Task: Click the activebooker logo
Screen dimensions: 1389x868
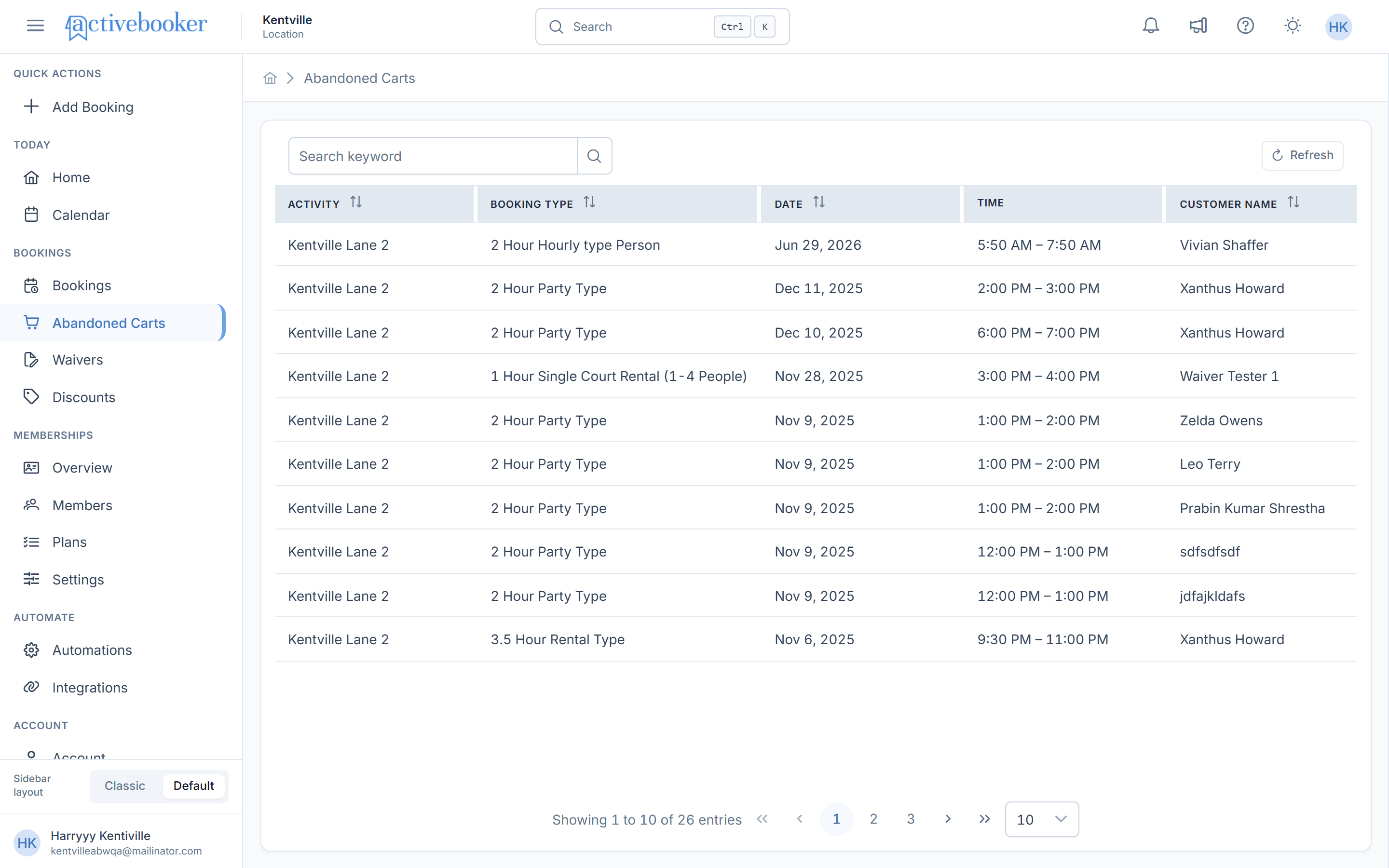Action: [x=136, y=26]
